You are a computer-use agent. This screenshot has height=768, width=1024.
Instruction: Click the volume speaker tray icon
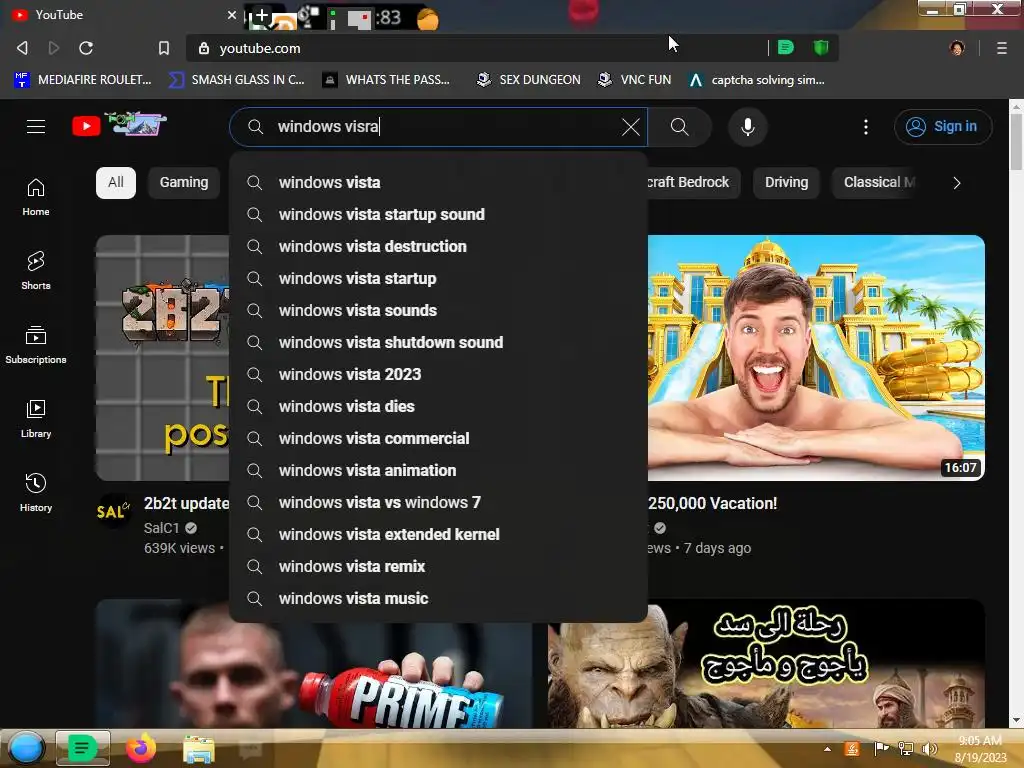click(x=929, y=748)
